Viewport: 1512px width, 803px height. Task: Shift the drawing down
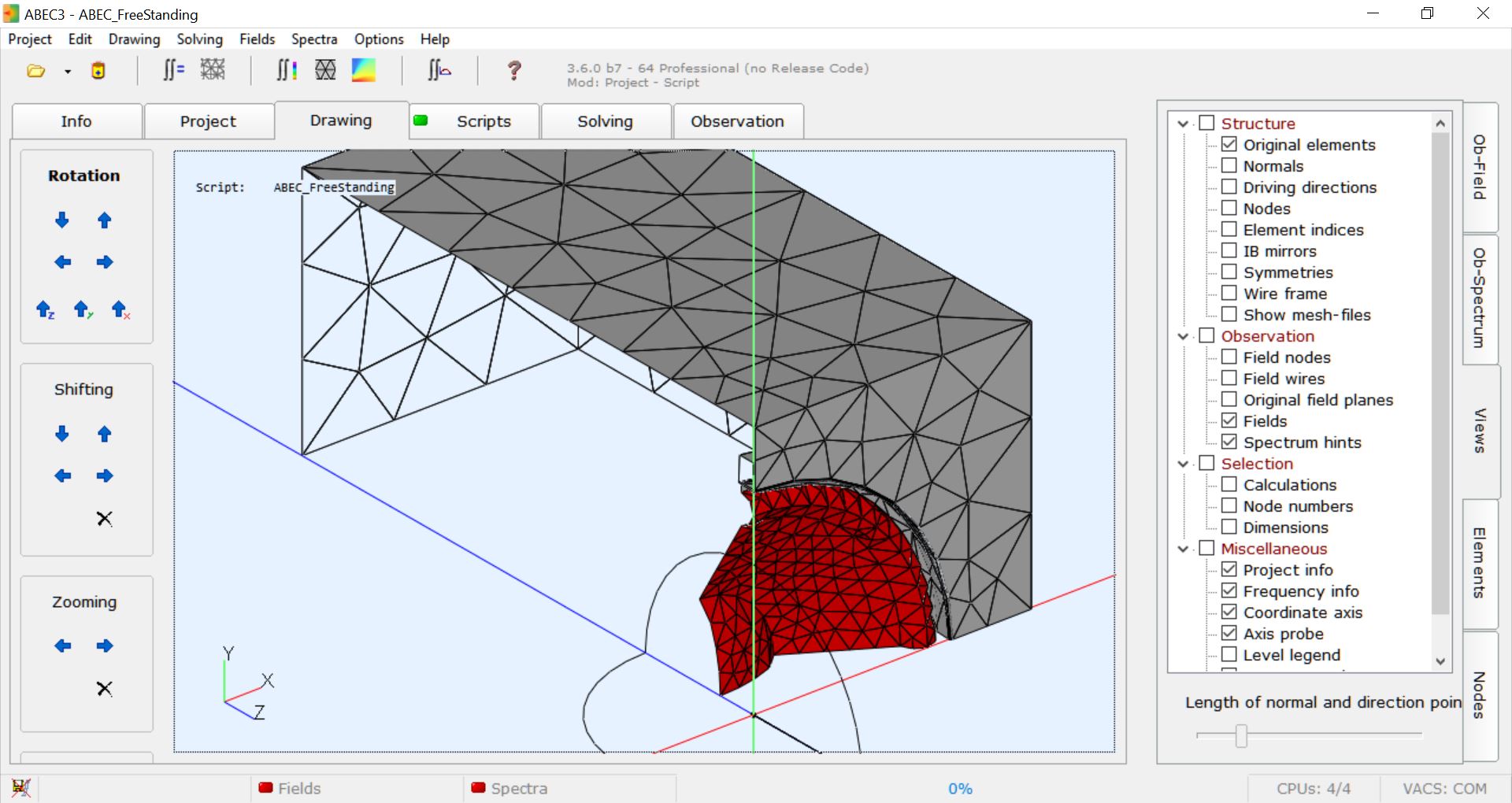click(62, 434)
